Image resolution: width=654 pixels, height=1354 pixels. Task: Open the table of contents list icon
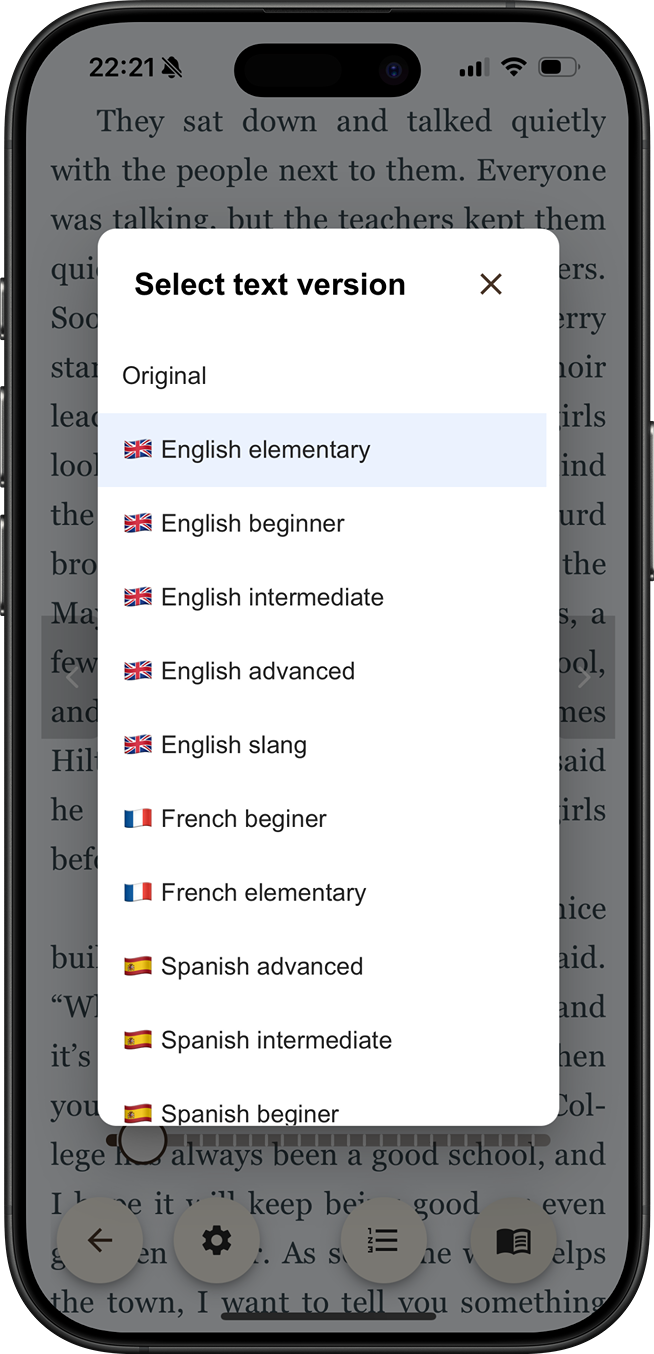(383, 1241)
